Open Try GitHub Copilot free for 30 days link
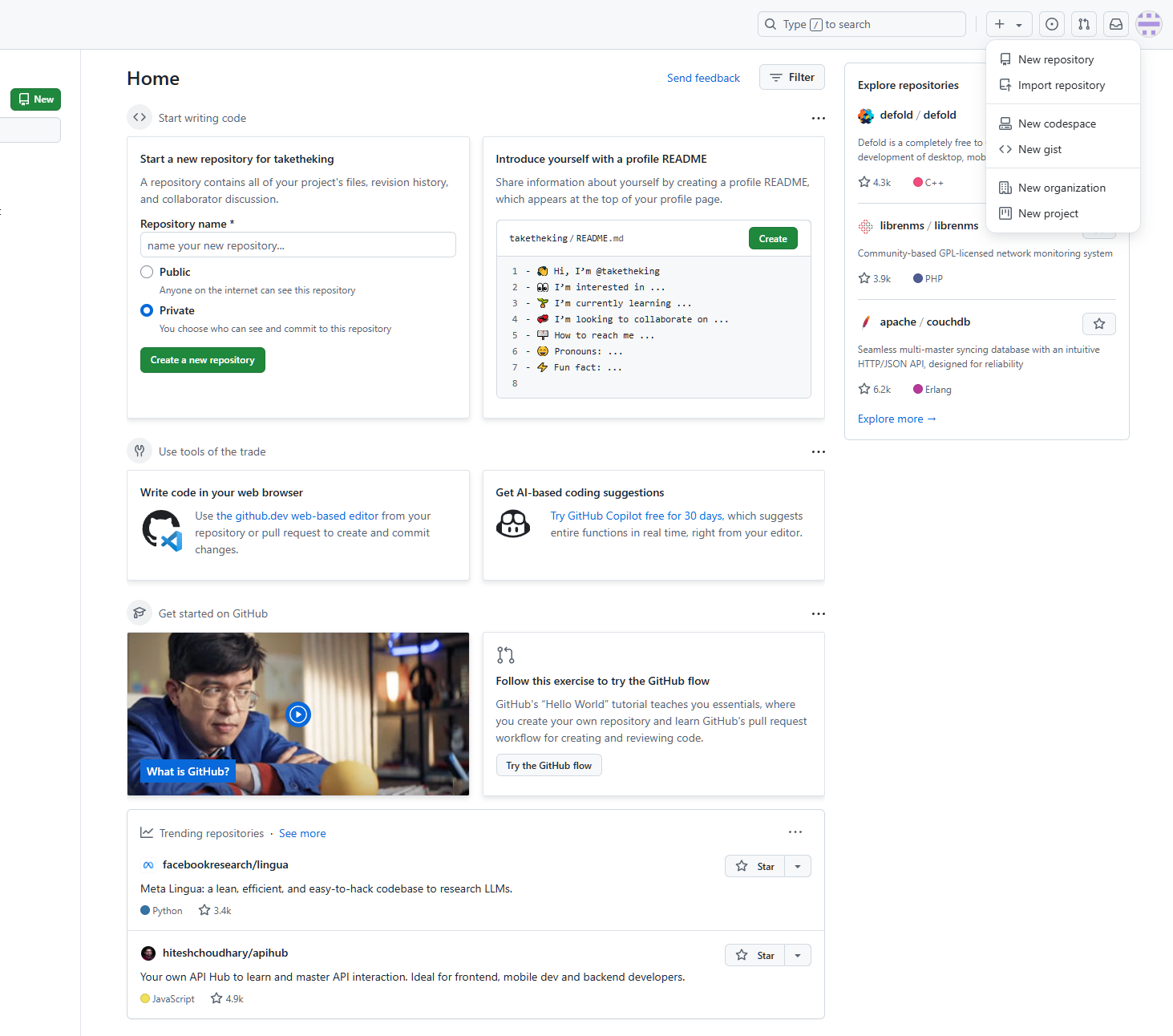The image size is (1173, 1036). [637, 516]
